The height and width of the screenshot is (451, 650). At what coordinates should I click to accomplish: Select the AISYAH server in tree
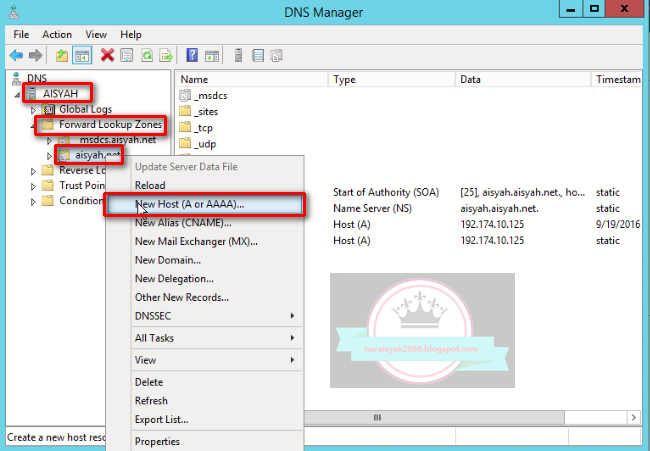click(x=60, y=93)
